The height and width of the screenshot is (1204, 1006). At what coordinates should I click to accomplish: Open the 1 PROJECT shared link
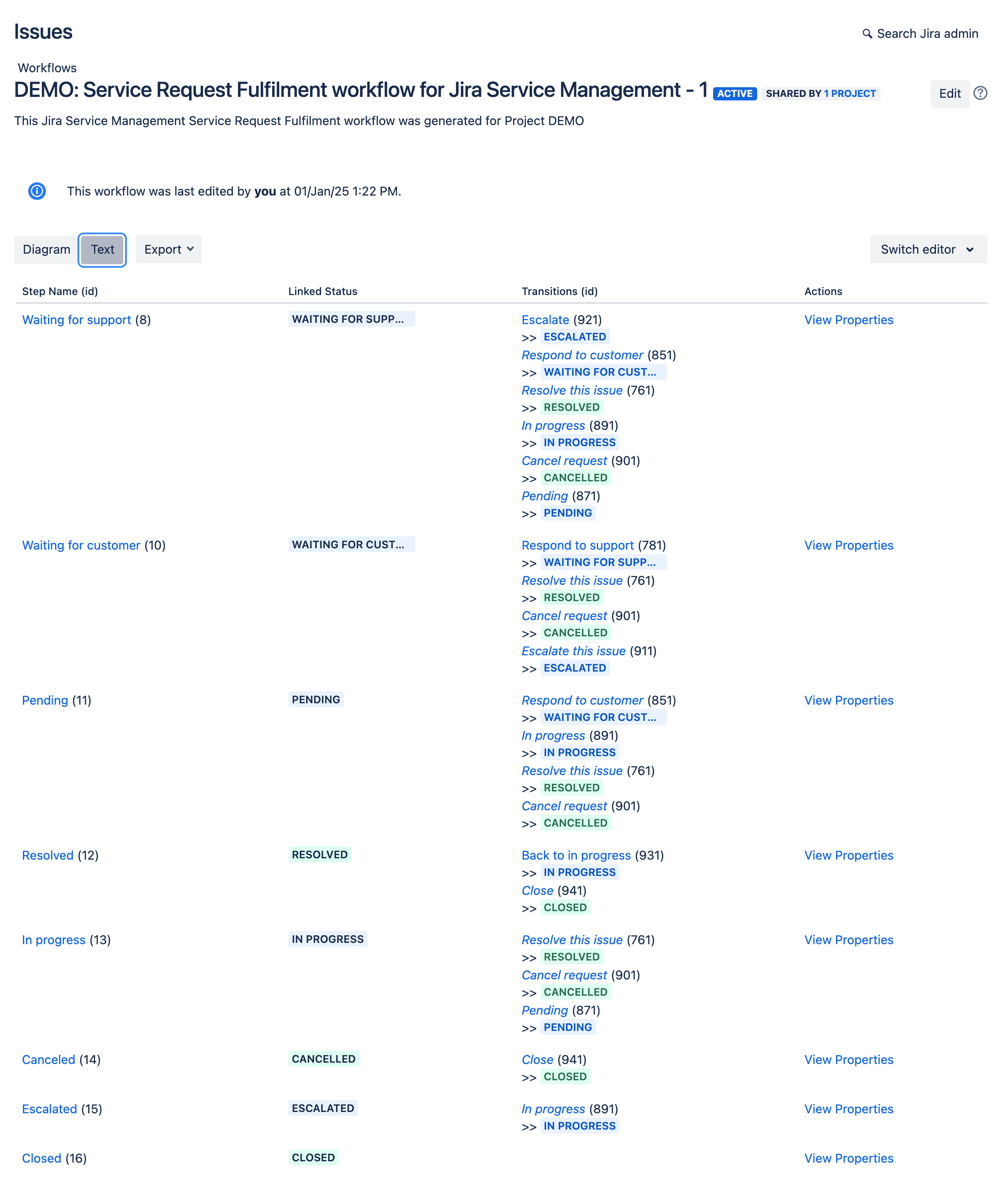pyautogui.click(x=850, y=93)
